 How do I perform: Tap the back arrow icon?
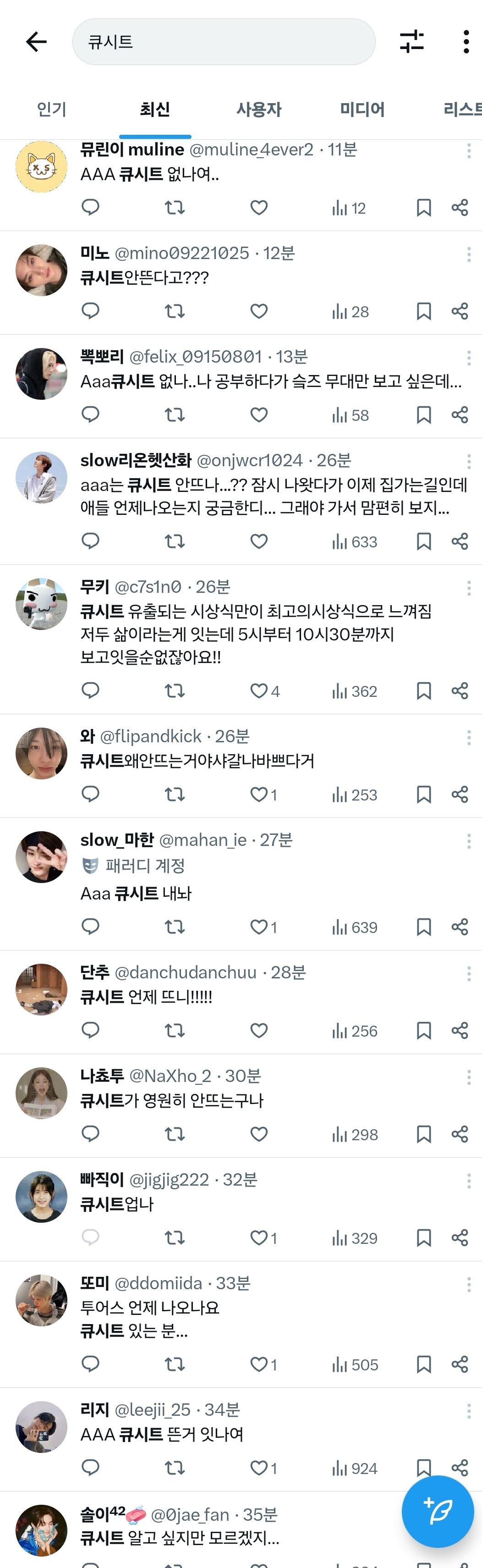click(37, 42)
